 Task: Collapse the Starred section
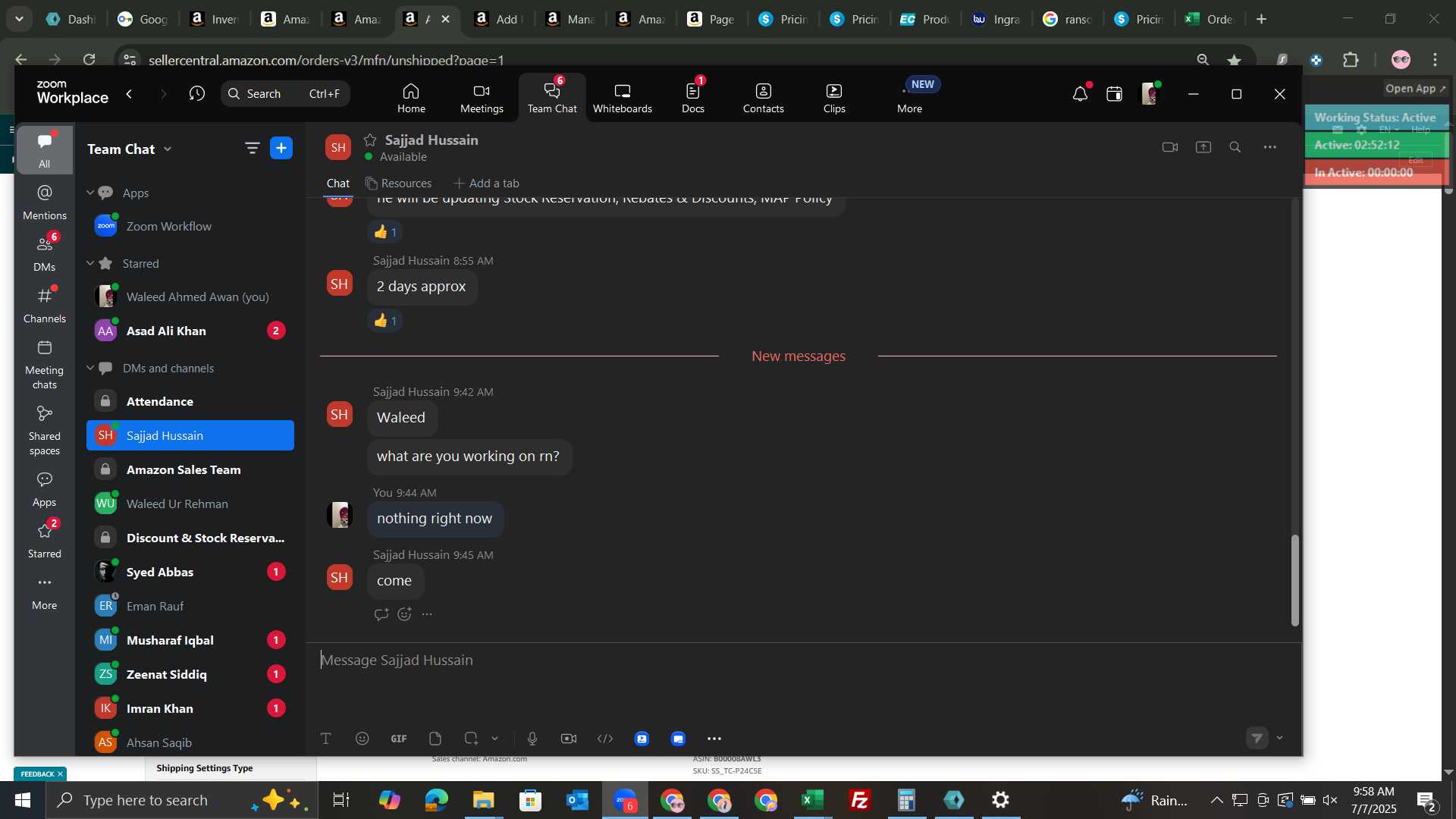(x=90, y=263)
